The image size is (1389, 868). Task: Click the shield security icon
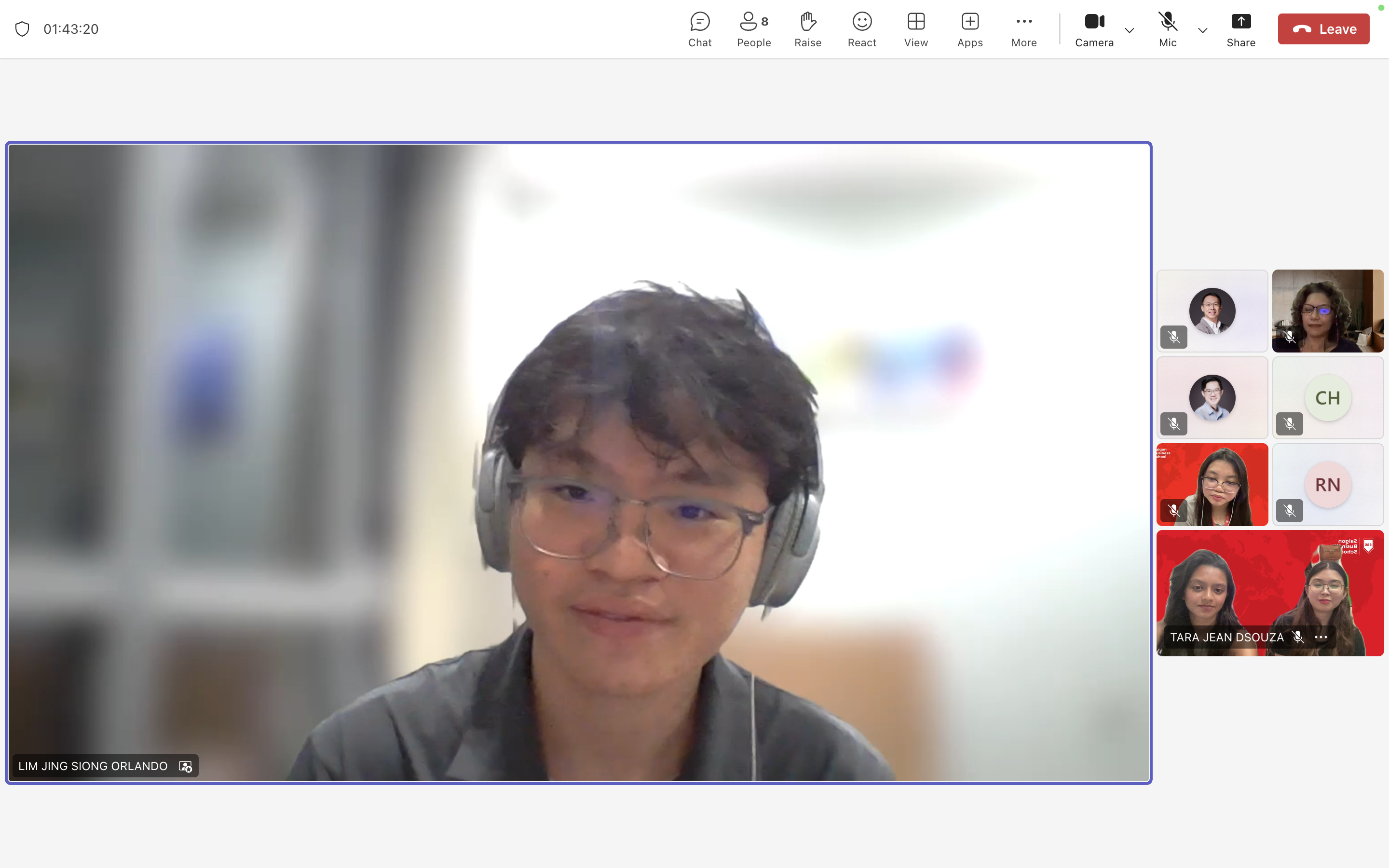pyautogui.click(x=22, y=29)
